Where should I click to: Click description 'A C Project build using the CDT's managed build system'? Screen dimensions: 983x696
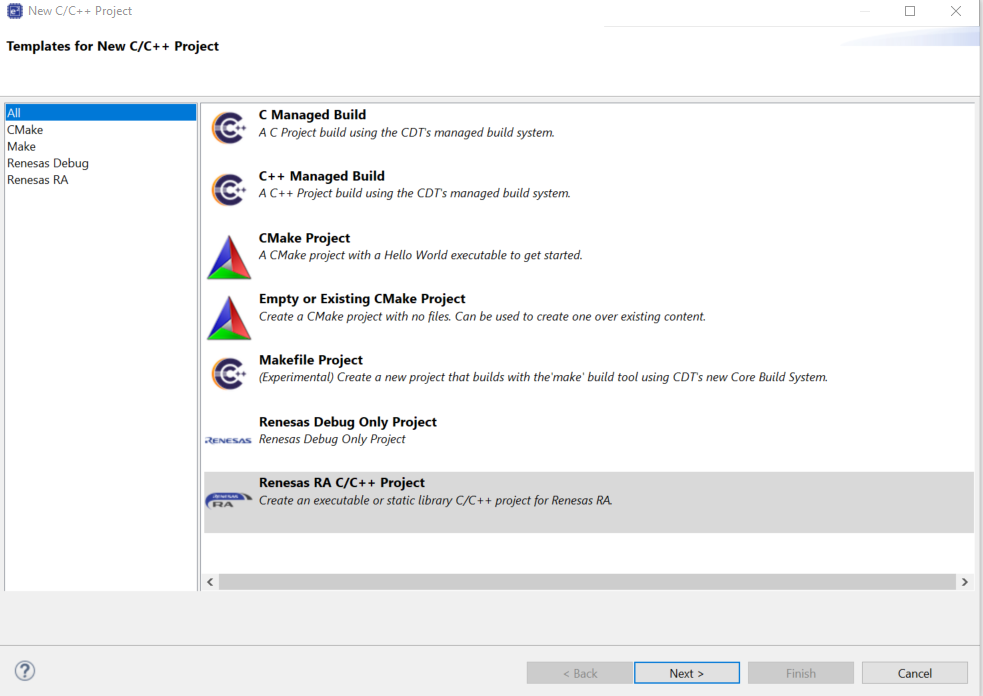407,132
